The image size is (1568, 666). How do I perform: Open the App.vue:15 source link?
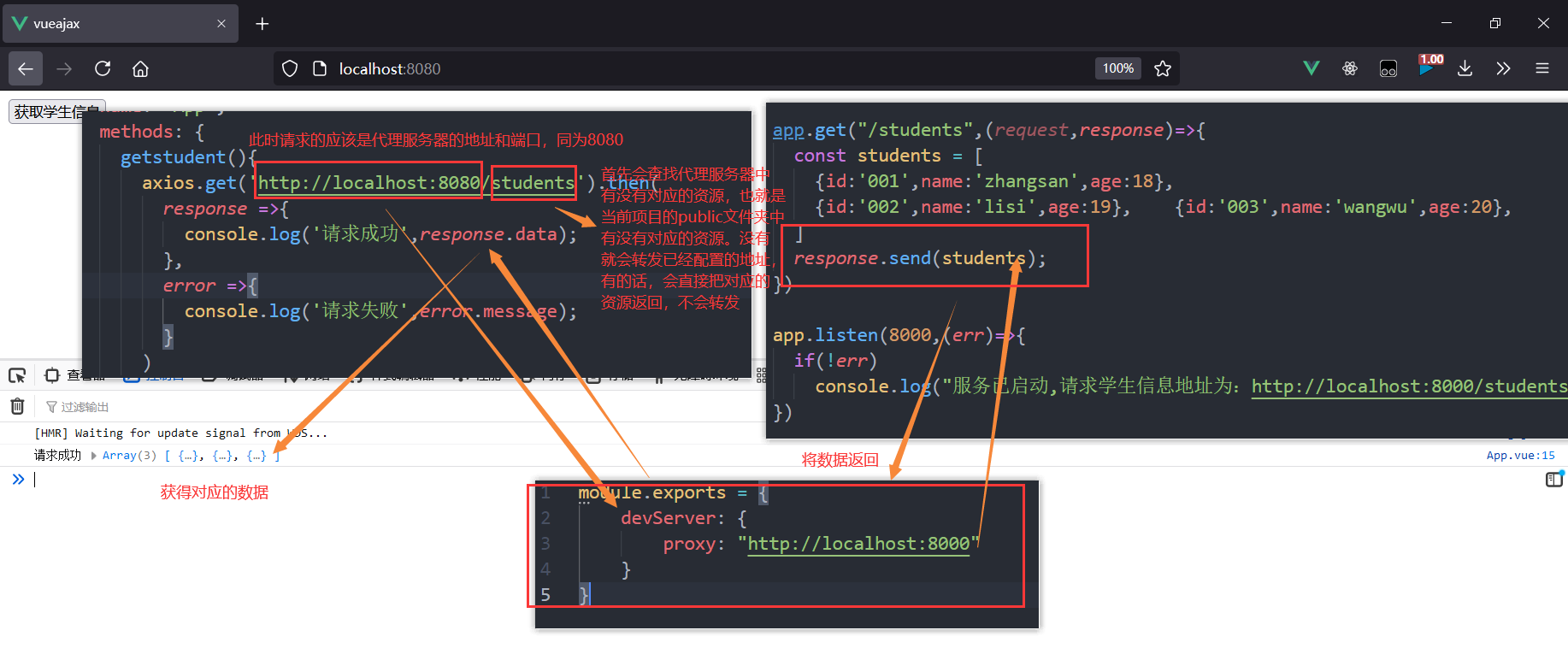pyautogui.click(x=1520, y=456)
